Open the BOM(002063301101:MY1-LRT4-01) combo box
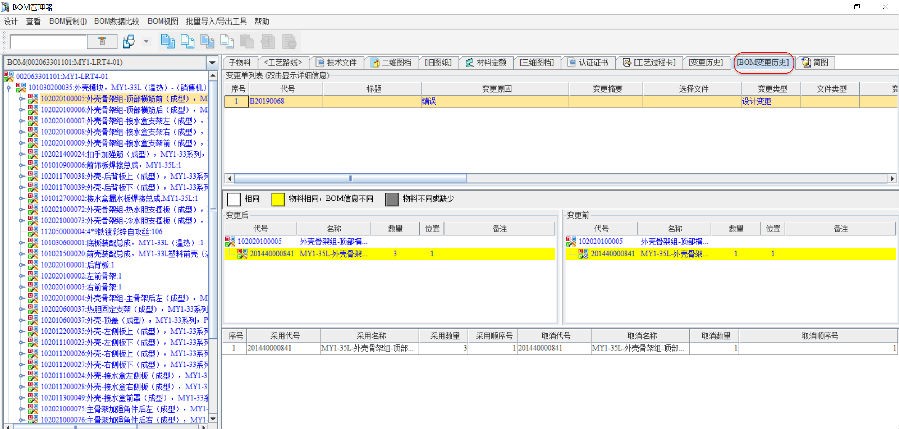The width and height of the screenshot is (899, 429). click(x=212, y=63)
